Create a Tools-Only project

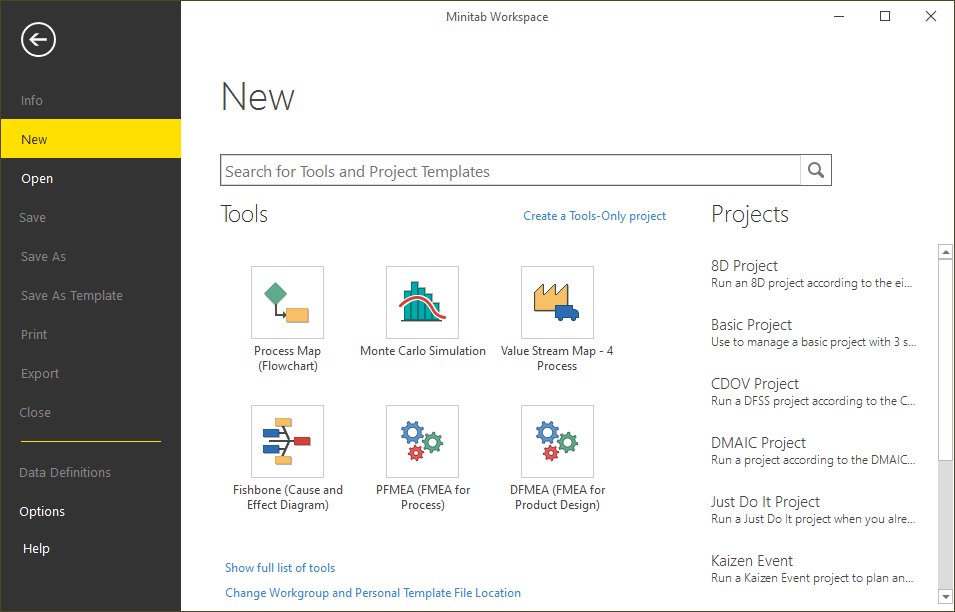coord(594,215)
